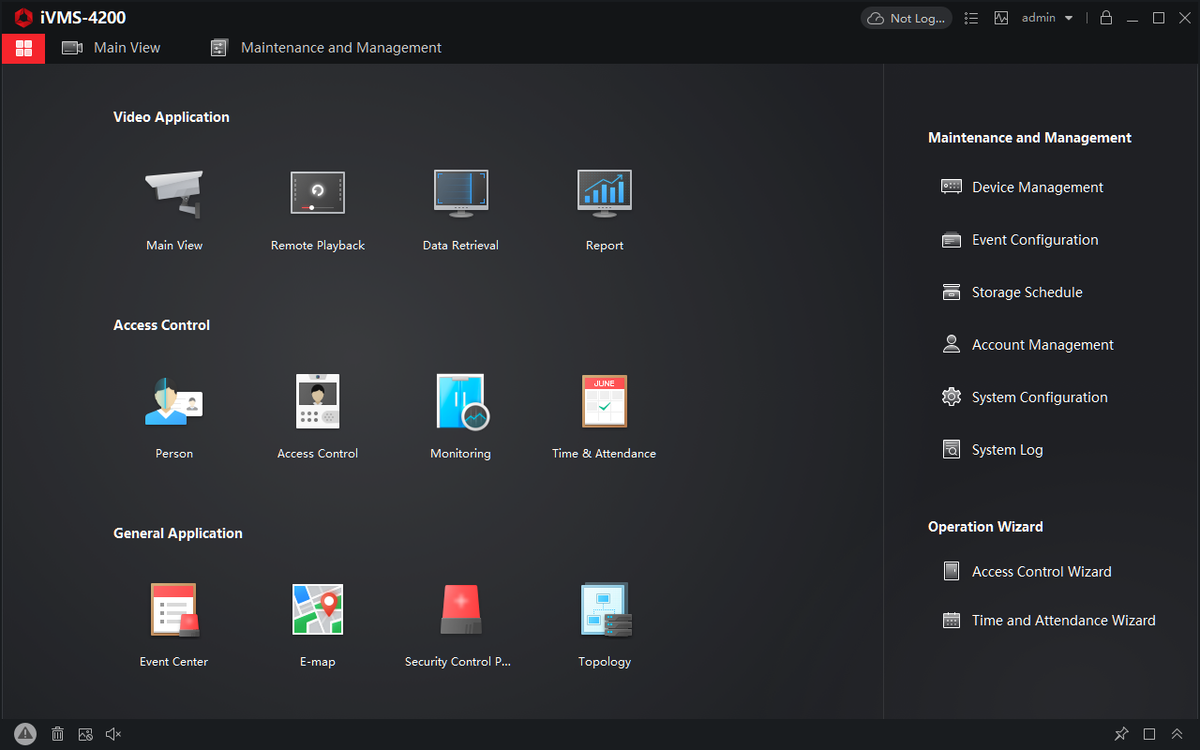Click the Security Control P... label
This screenshot has width=1200, height=750.
458,661
